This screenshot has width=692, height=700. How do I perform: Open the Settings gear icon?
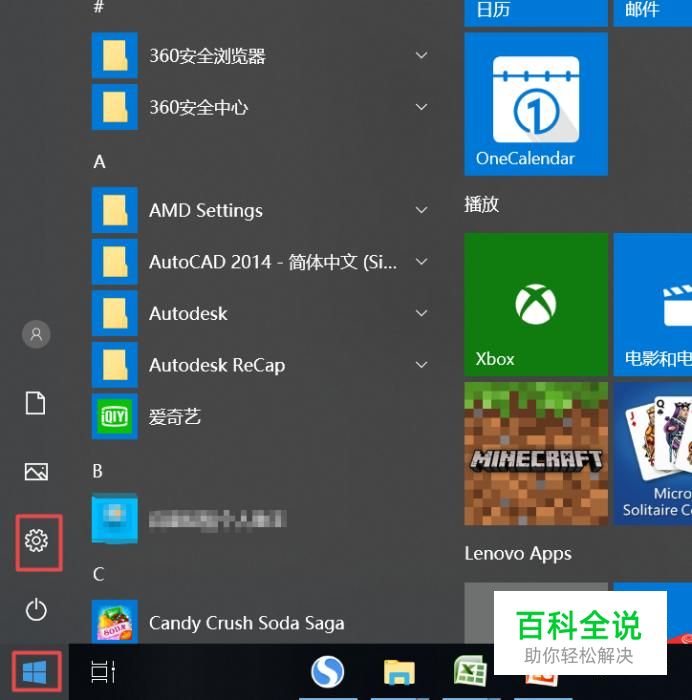pyautogui.click(x=36, y=541)
